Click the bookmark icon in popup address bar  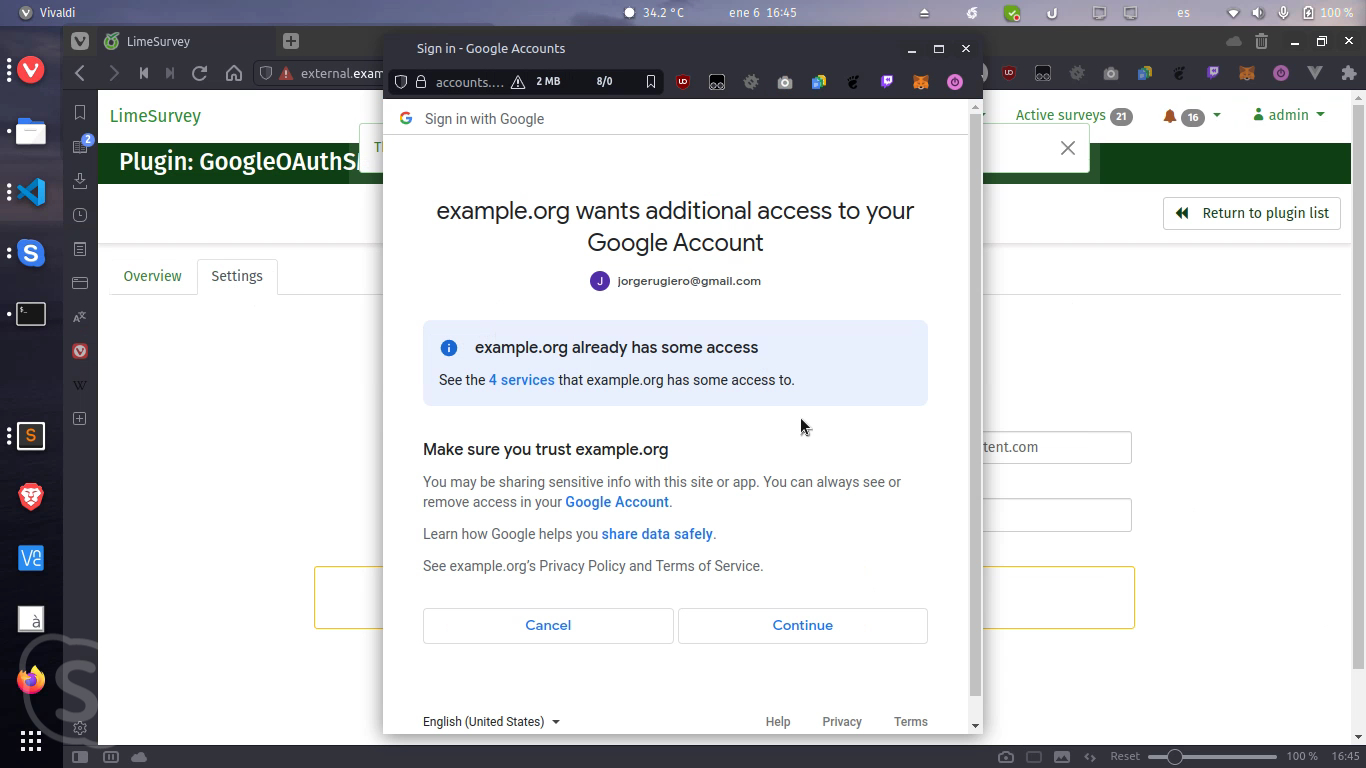[651, 82]
